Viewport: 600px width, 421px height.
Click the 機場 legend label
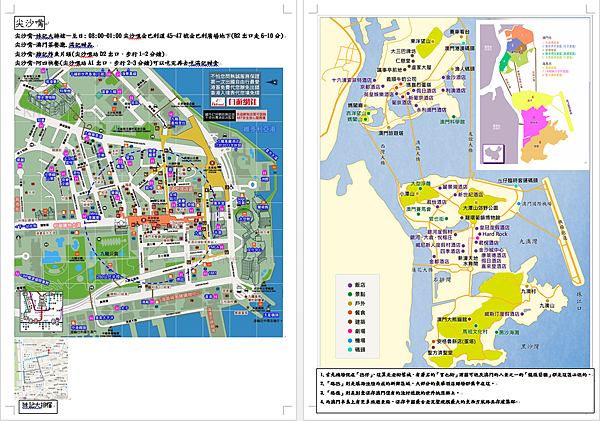[x=360, y=340]
